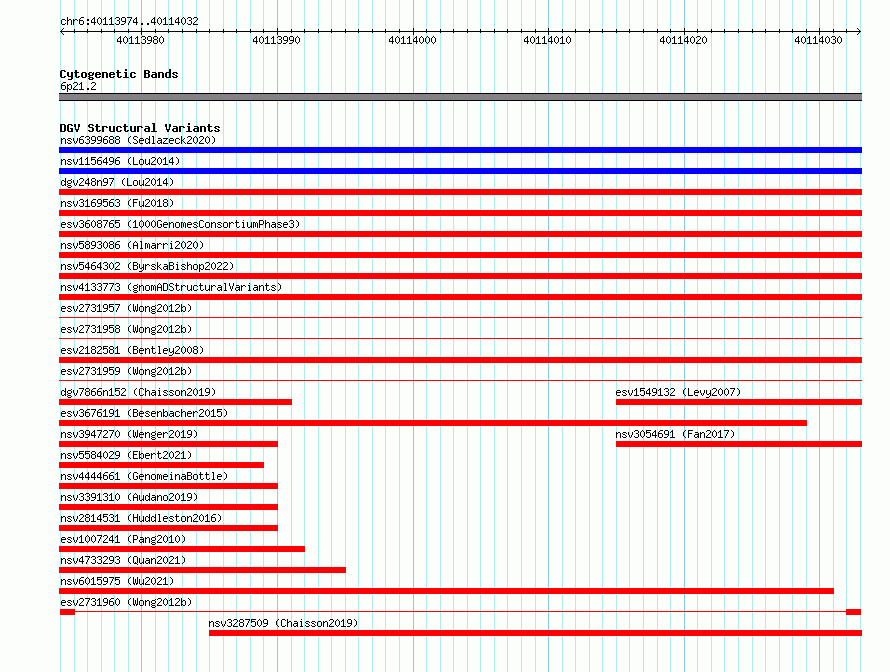Viewport: 890px width, 672px height.
Task: Click nsv4133773 (gnomADStructuralVariants) label
Action: pos(171,287)
